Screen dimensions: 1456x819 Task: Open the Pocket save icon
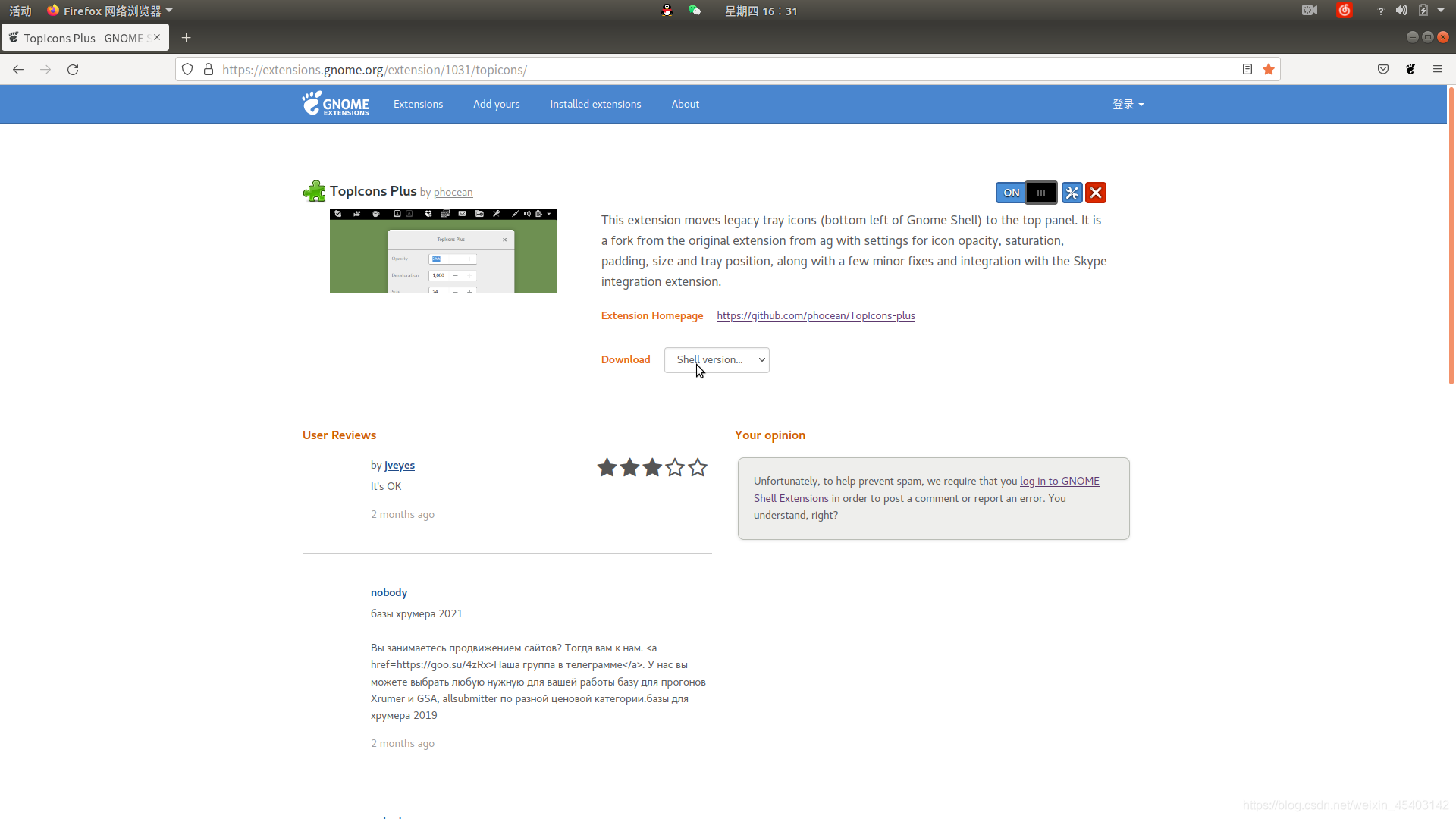[1383, 69]
